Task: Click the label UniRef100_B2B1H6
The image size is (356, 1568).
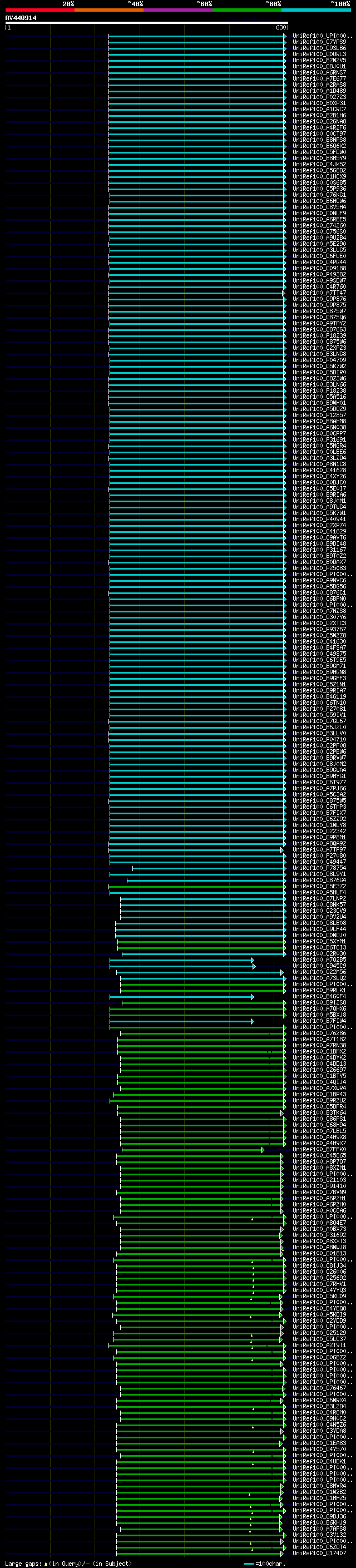Action: [x=319, y=115]
